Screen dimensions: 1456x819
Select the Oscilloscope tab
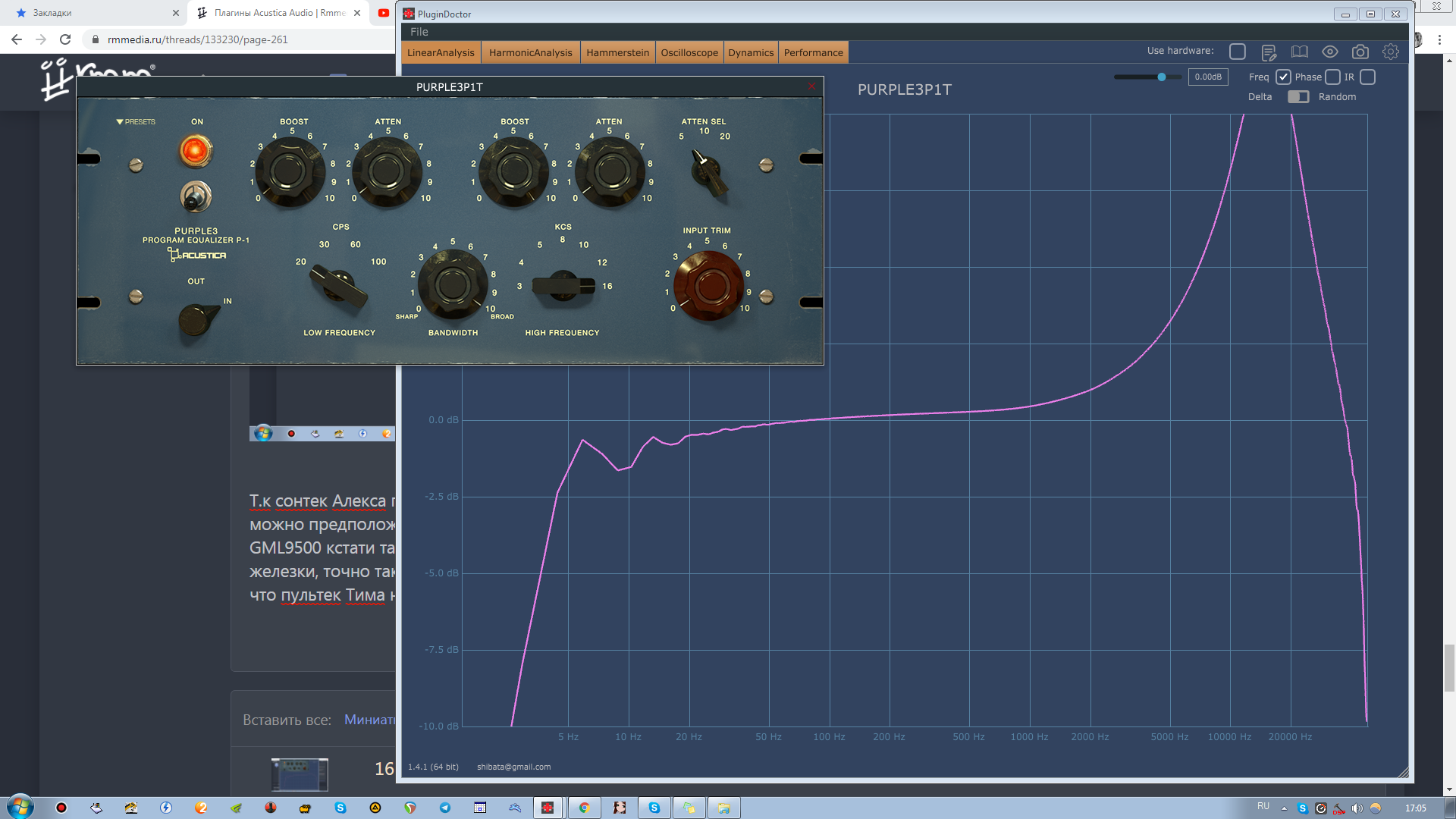(689, 52)
